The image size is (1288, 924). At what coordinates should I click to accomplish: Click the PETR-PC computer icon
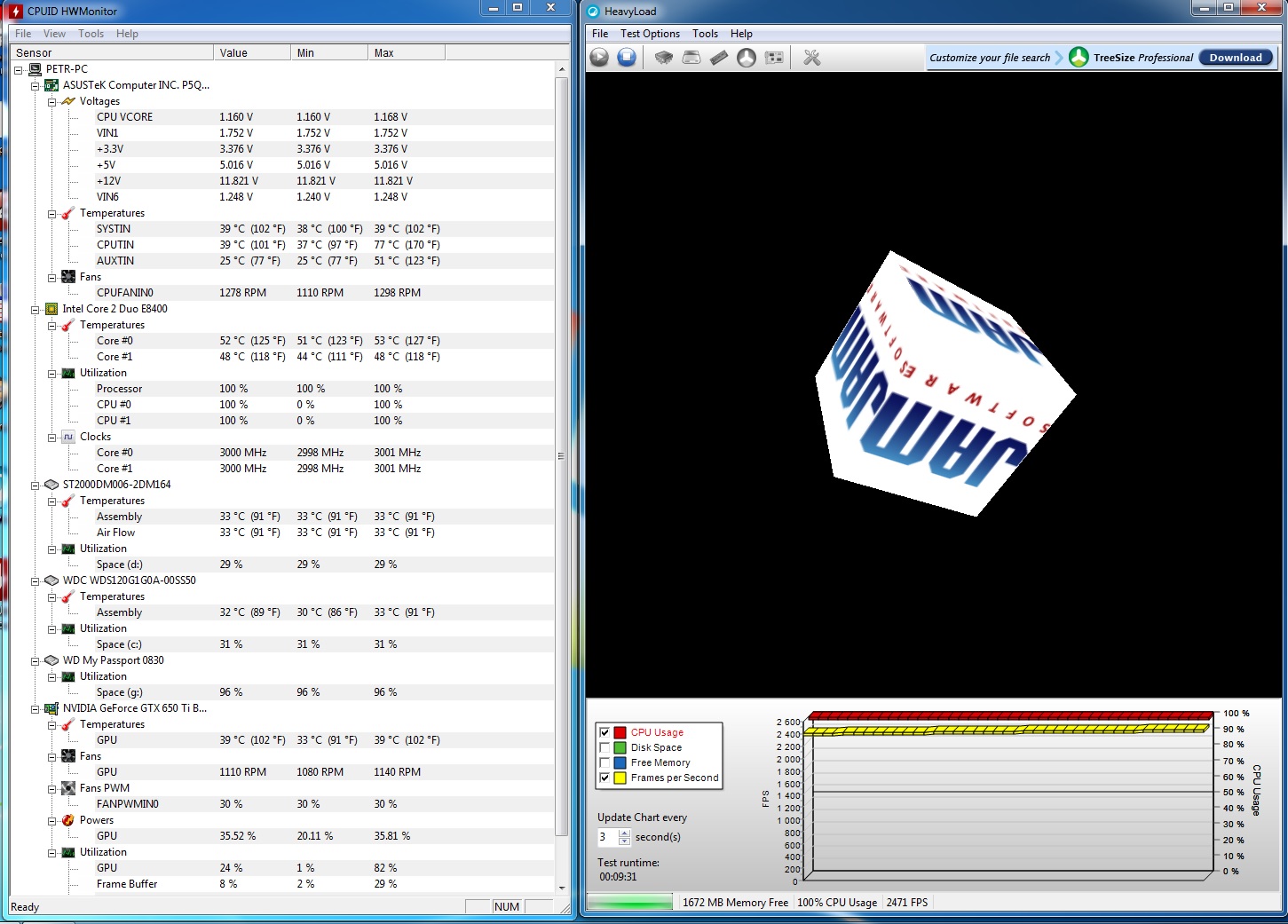36,69
